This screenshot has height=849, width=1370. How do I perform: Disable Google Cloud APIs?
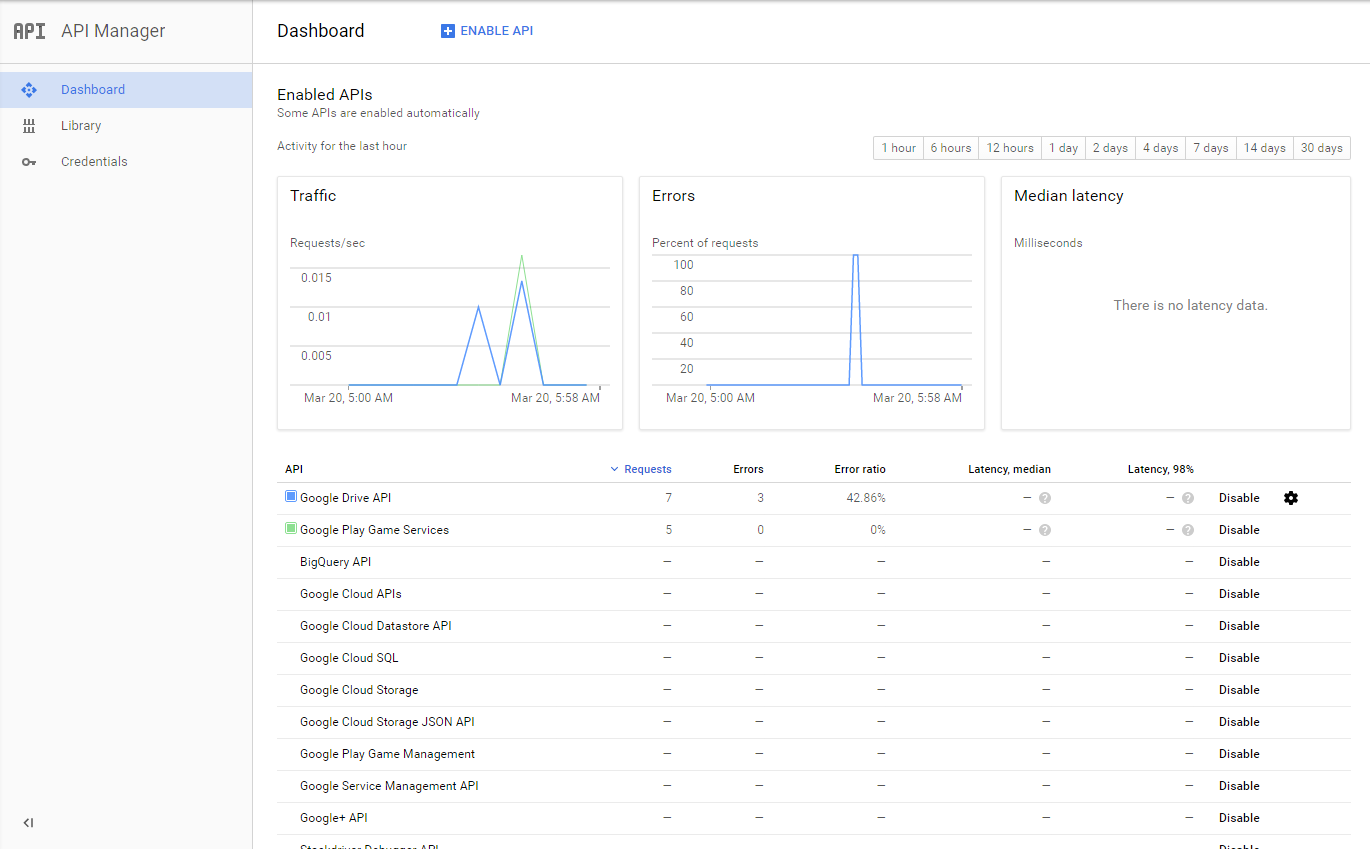pos(1239,594)
